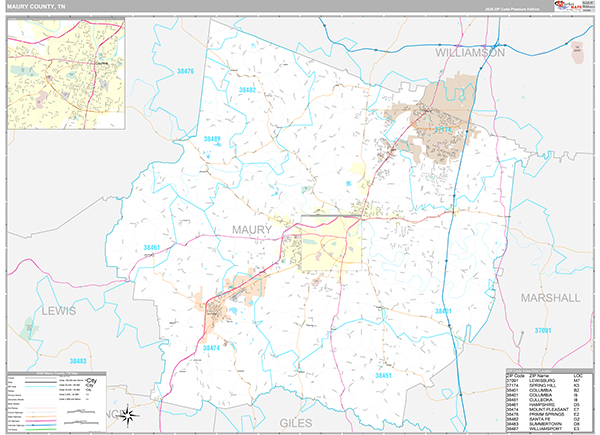Select the MAURY county label on map
The width and height of the screenshot is (600, 435).
pyautogui.click(x=252, y=230)
